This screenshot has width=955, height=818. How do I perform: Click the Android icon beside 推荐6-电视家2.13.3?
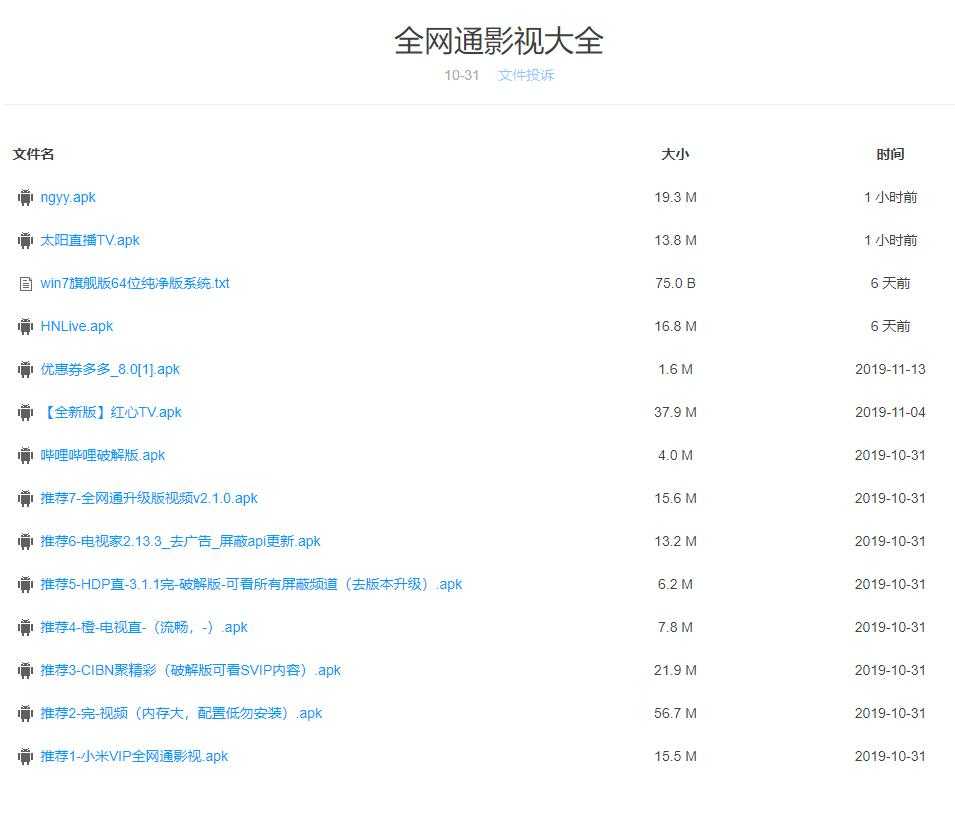coord(25,541)
